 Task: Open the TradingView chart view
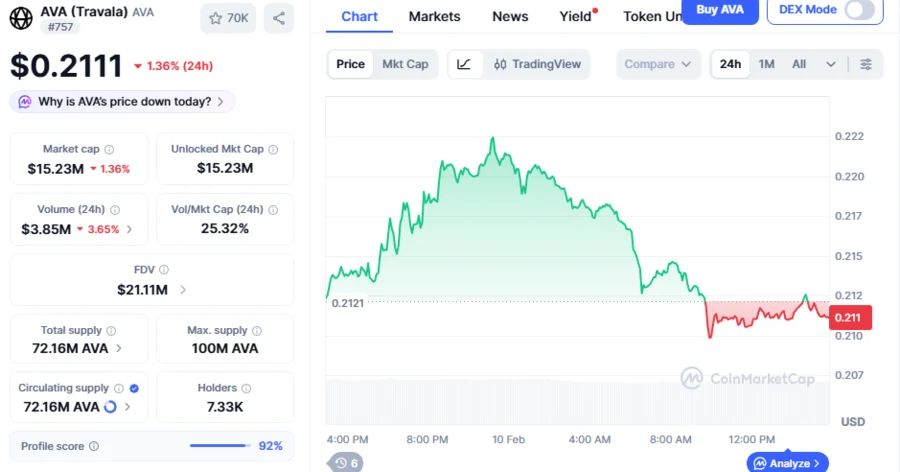point(537,64)
